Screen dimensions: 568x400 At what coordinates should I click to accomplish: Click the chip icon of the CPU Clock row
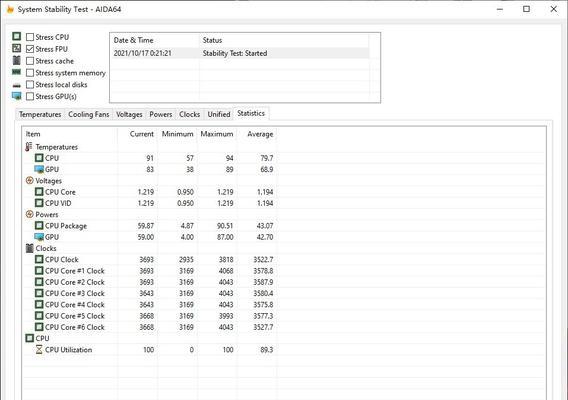39,259
